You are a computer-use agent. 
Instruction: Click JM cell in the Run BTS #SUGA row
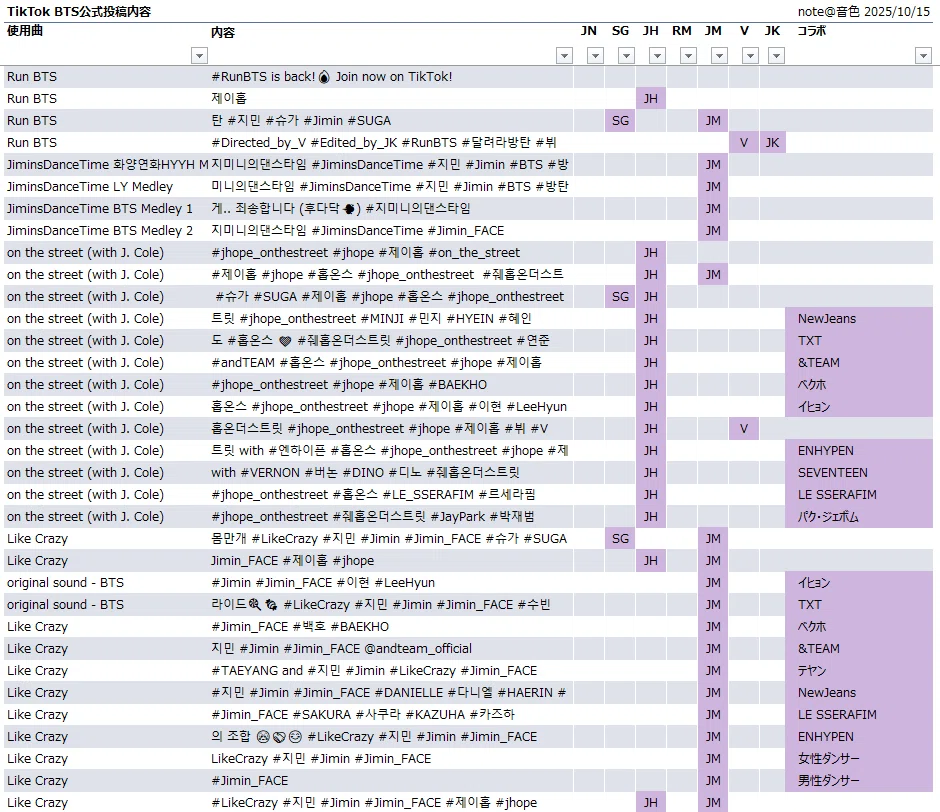pyautogui.click(x=713, y=121)
